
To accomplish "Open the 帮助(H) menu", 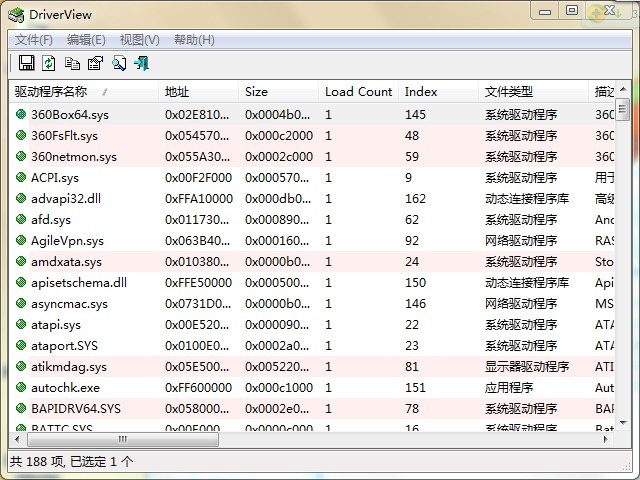I will 194,40.
